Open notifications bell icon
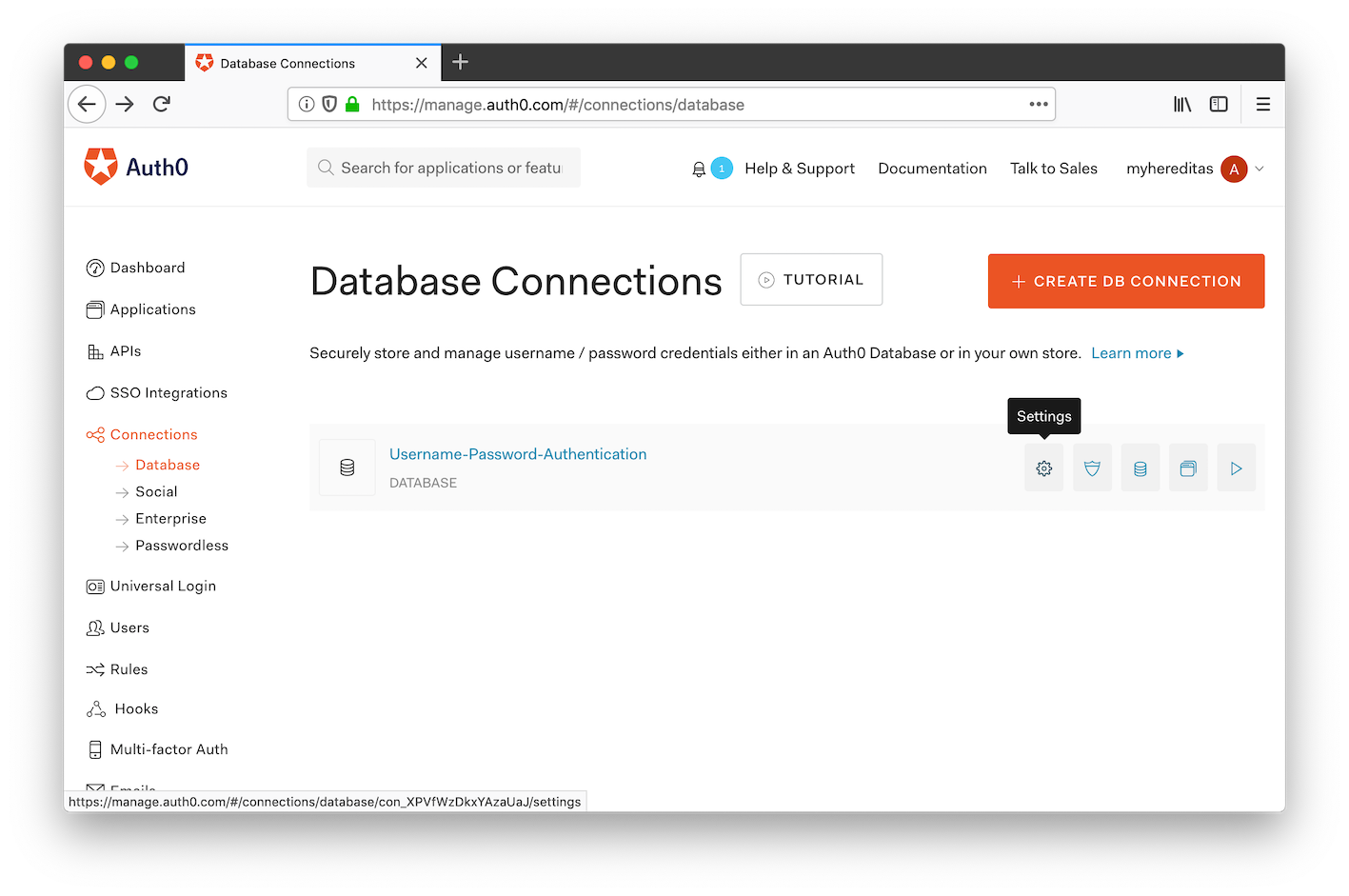This screenshot has height=896, width=1349. tap(699, 169)
